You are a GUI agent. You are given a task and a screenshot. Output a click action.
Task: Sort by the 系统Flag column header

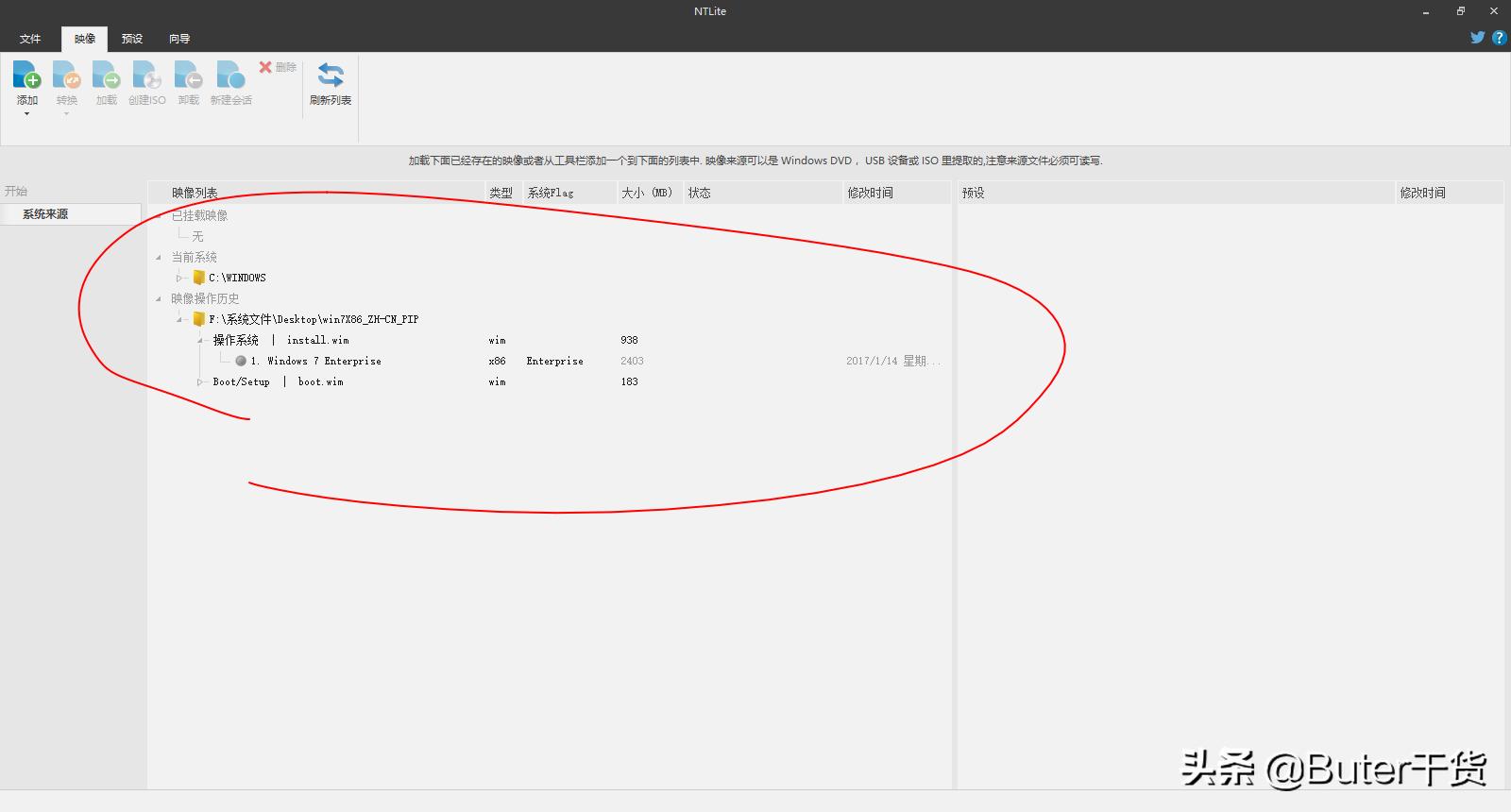pos(569,193)
